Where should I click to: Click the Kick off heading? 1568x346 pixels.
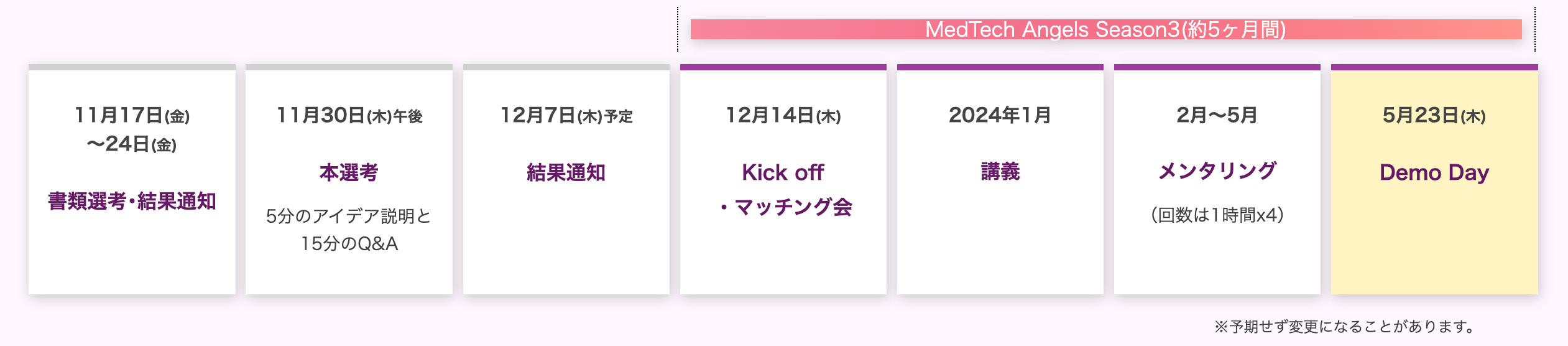coord(783,172)
